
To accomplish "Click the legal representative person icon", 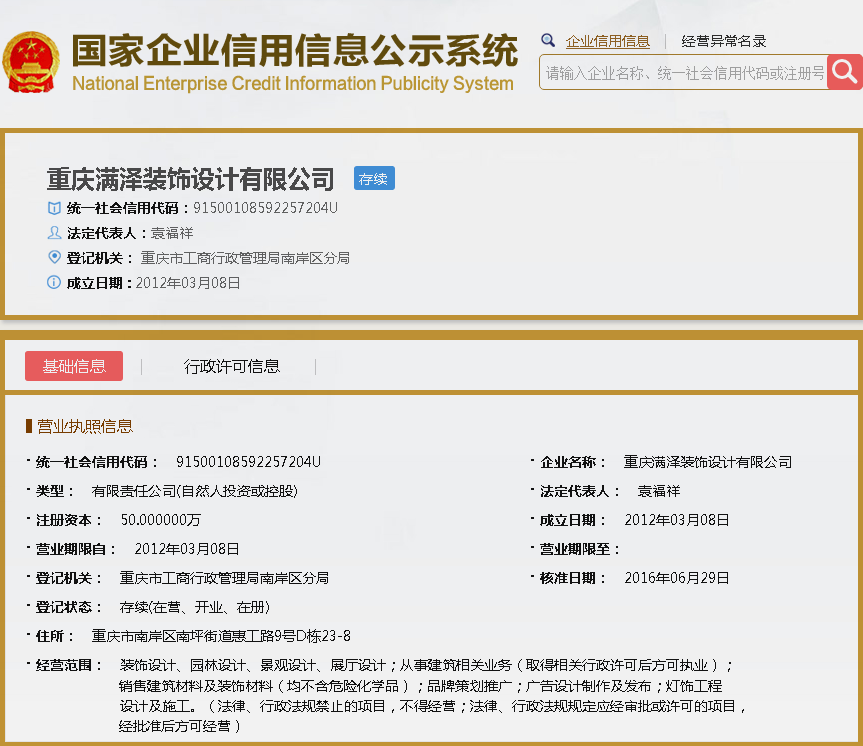I will point(54,233).
